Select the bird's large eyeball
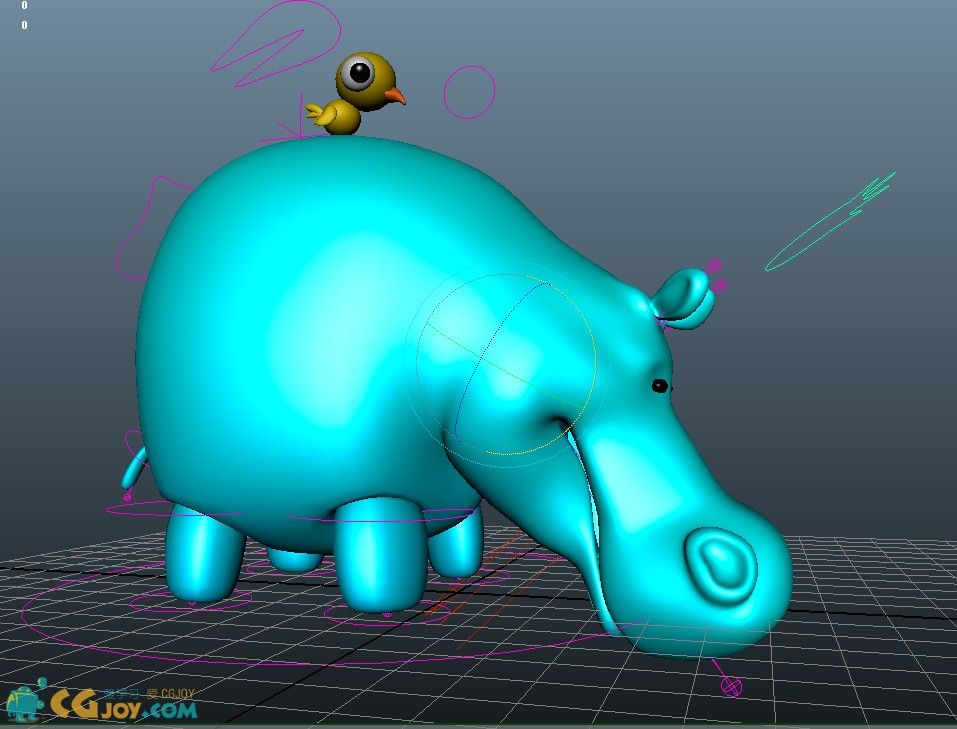Viewport: 957px width, 729px height. (358, 73)
